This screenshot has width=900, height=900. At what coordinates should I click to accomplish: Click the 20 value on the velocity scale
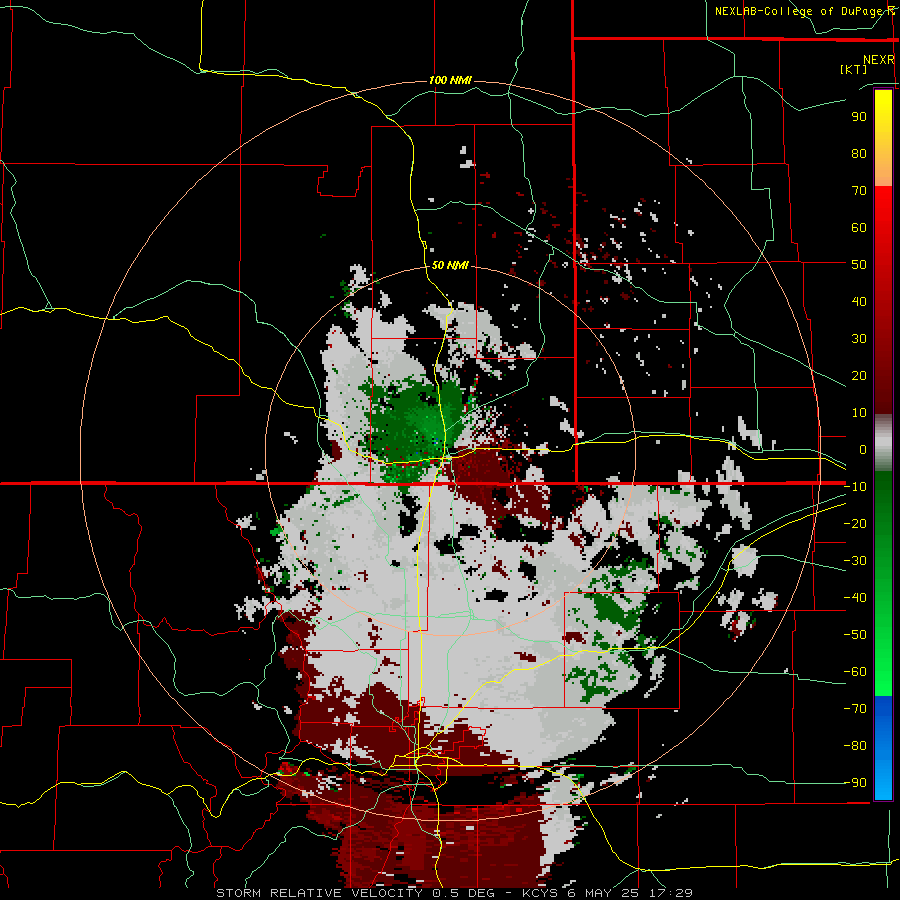(x=859, y=375)
